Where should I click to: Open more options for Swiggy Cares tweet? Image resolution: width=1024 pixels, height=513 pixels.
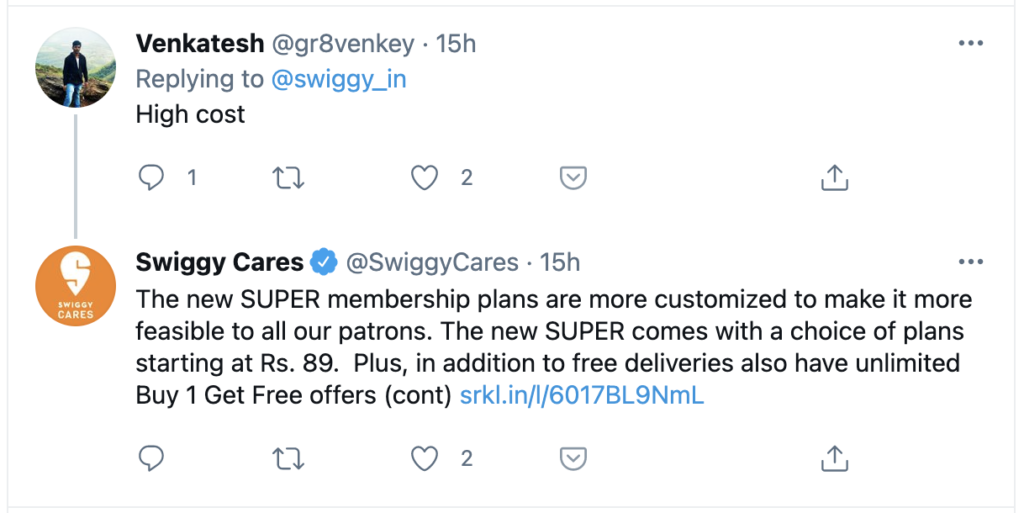[971, 262]
